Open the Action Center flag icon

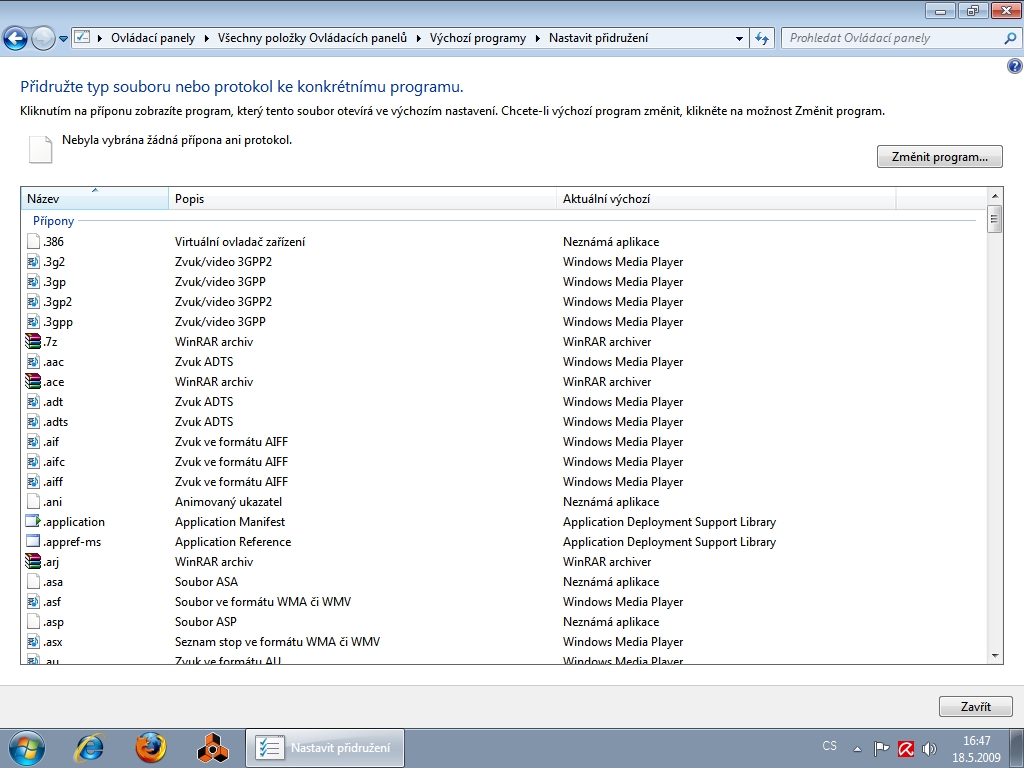[882, 748]
